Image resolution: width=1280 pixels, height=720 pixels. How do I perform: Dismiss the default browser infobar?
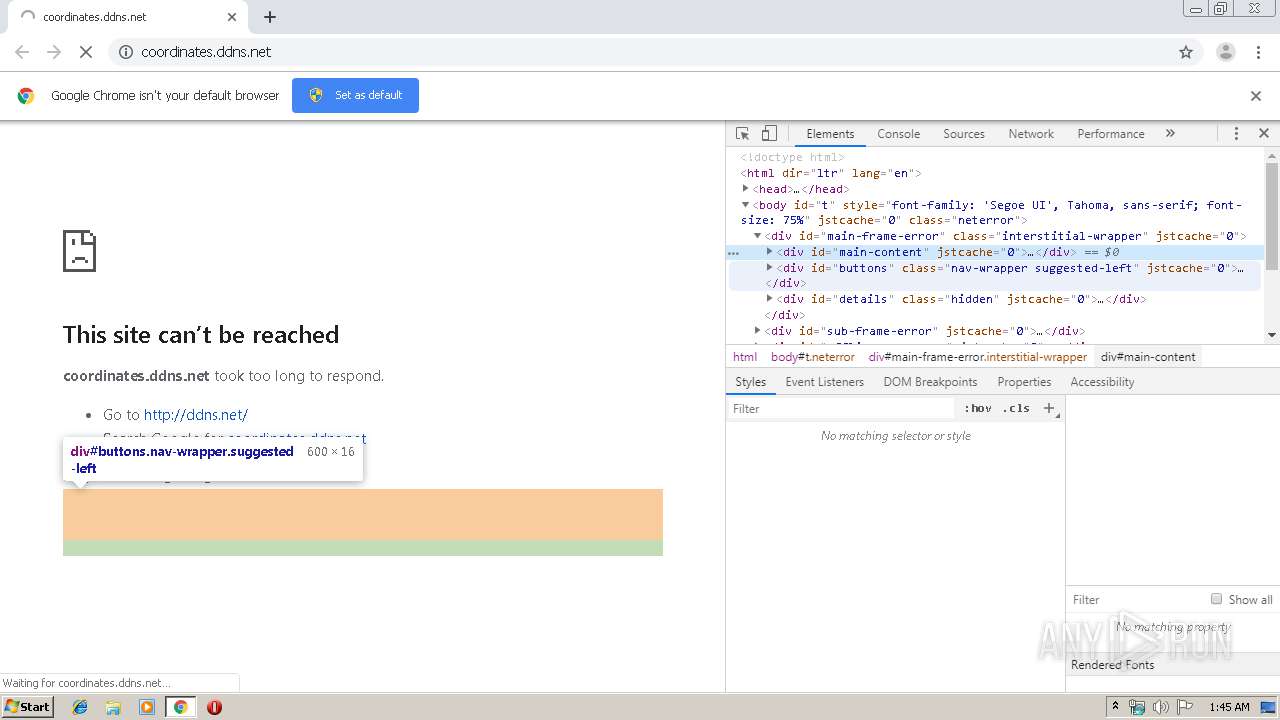pos(1256,96)
